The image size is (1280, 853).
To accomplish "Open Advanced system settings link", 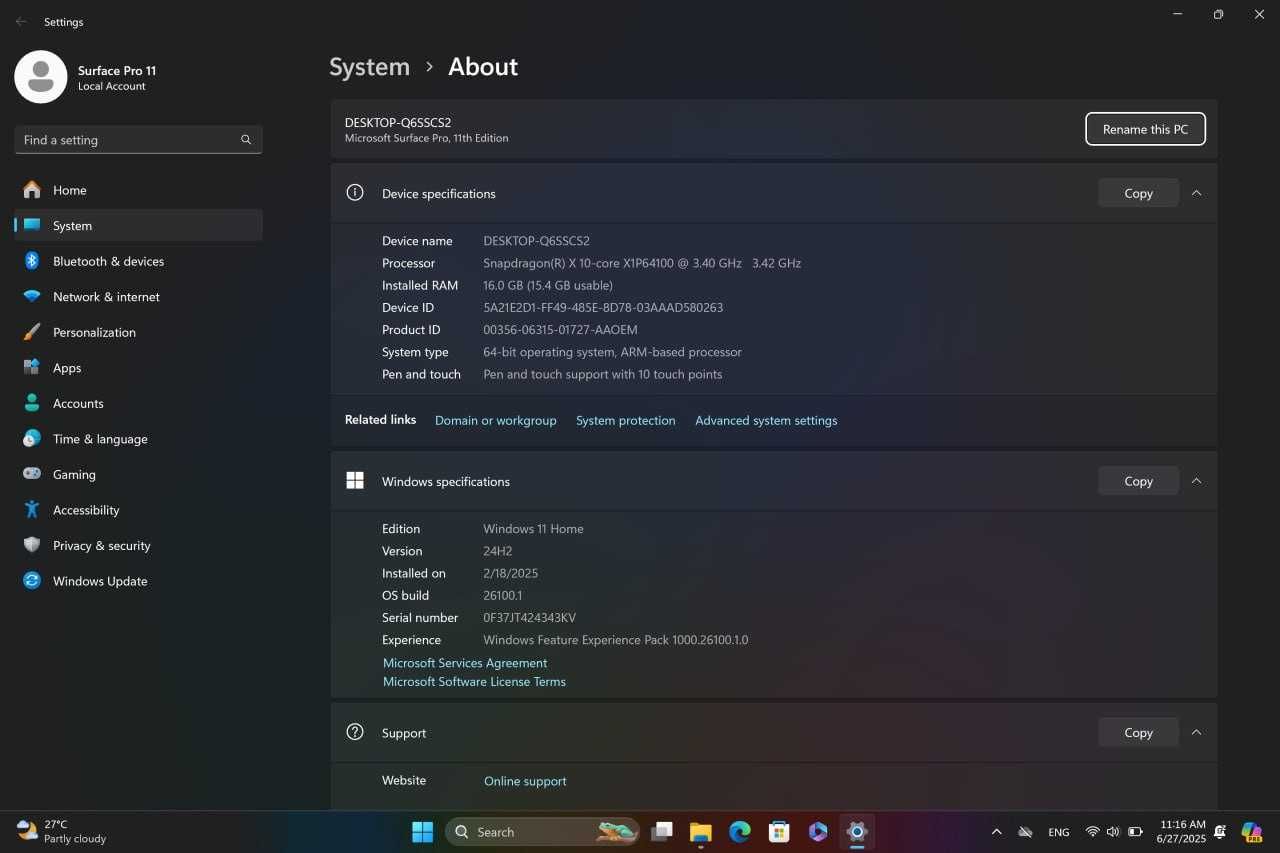I will tap(766, 421).
